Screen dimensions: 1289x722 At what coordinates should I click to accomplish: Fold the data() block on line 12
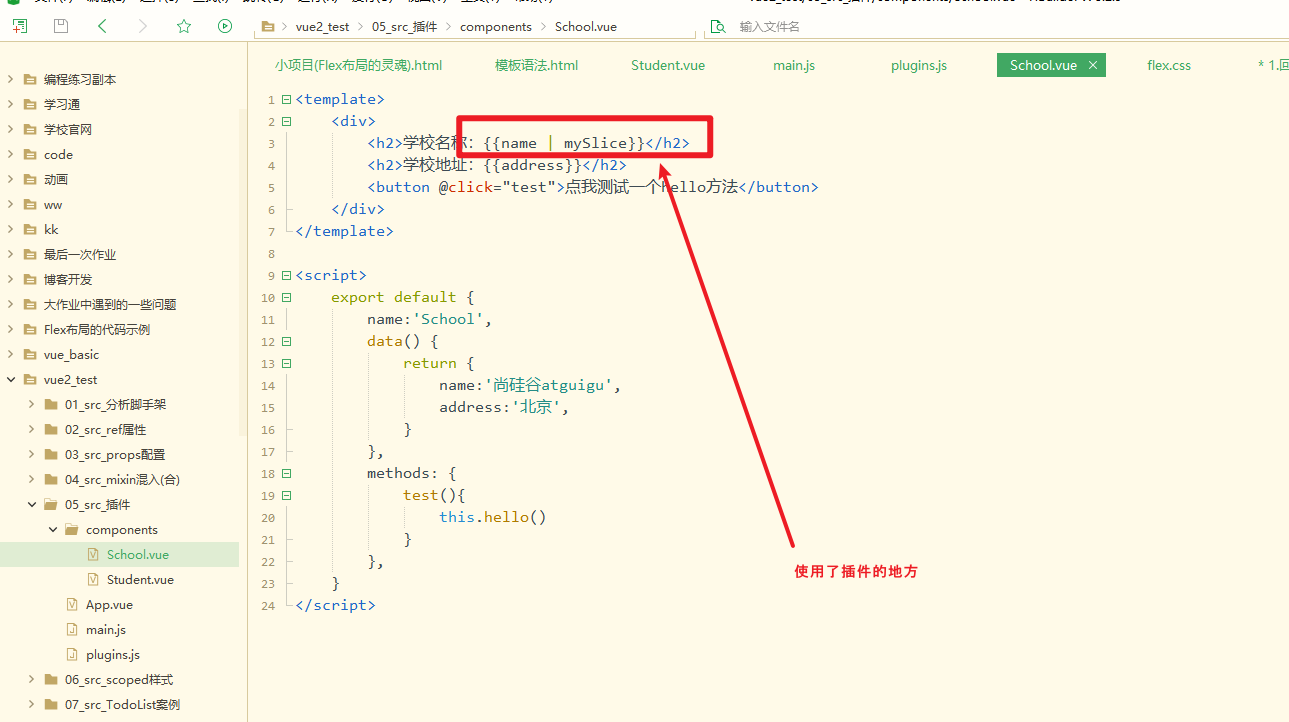pyautogui.click(x=287, y=342)
